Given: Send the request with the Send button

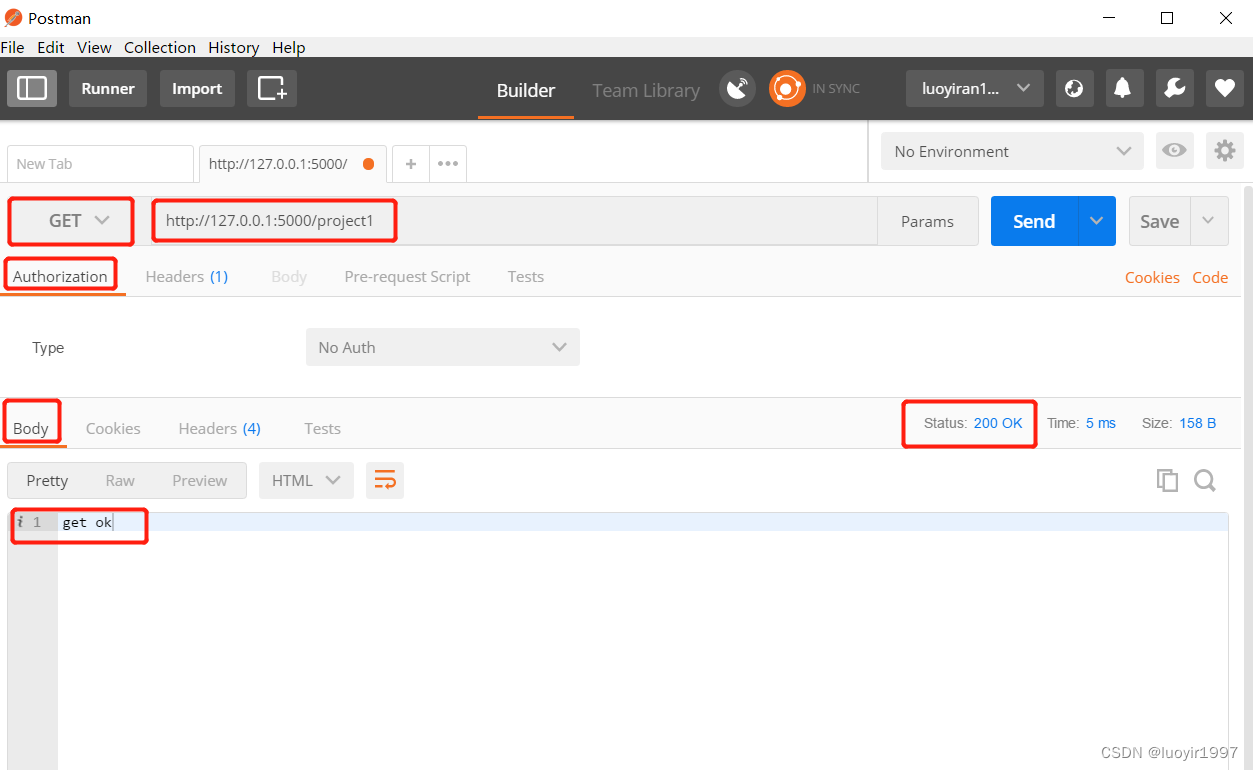Looking at the screenshot, I should (x=1034, y=221).
